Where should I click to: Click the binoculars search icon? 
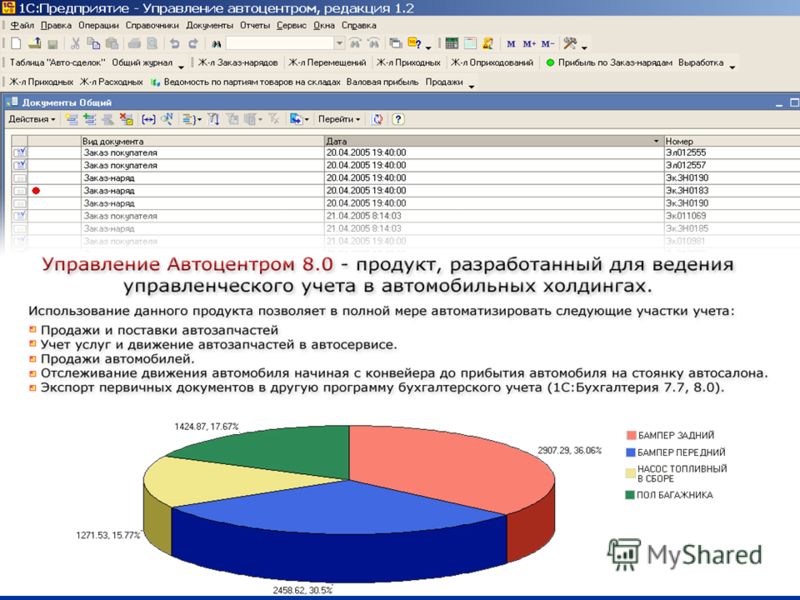(x=216, y=44)
